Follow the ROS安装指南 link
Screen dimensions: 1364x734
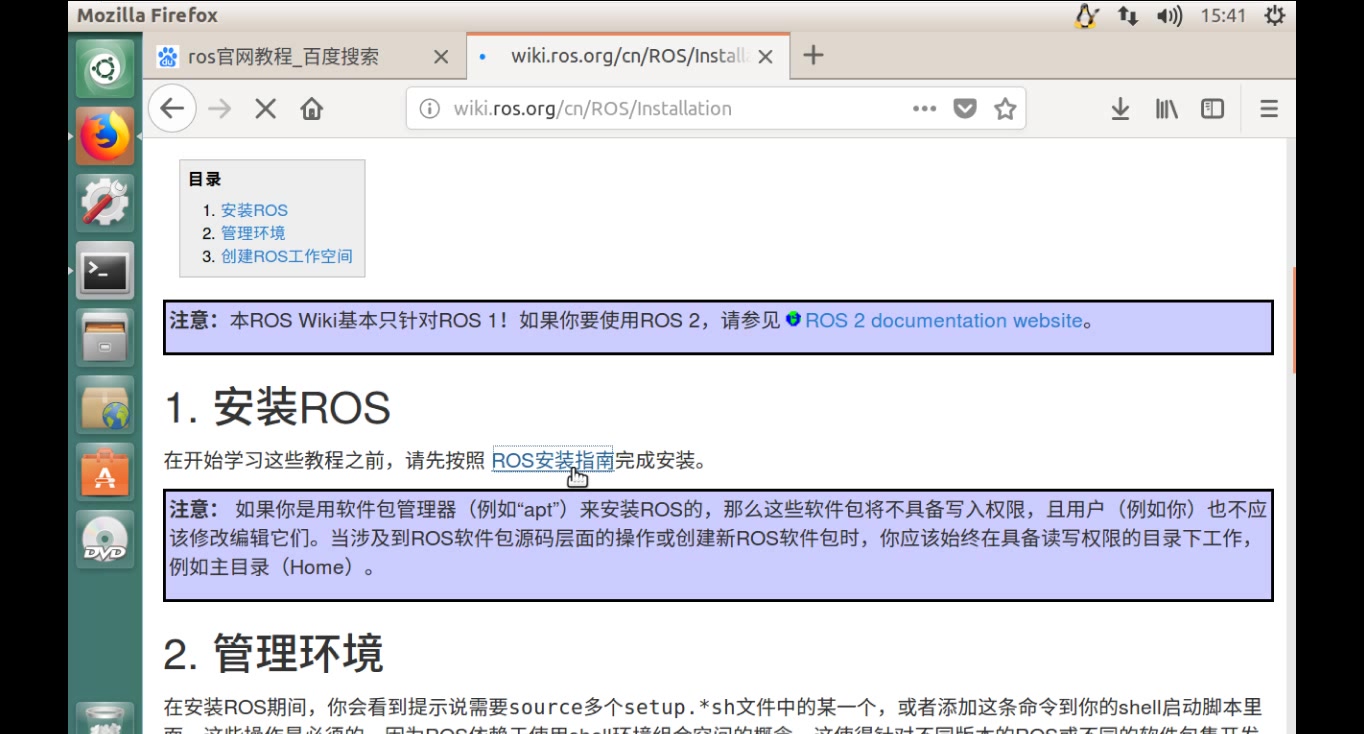(551, 461)
